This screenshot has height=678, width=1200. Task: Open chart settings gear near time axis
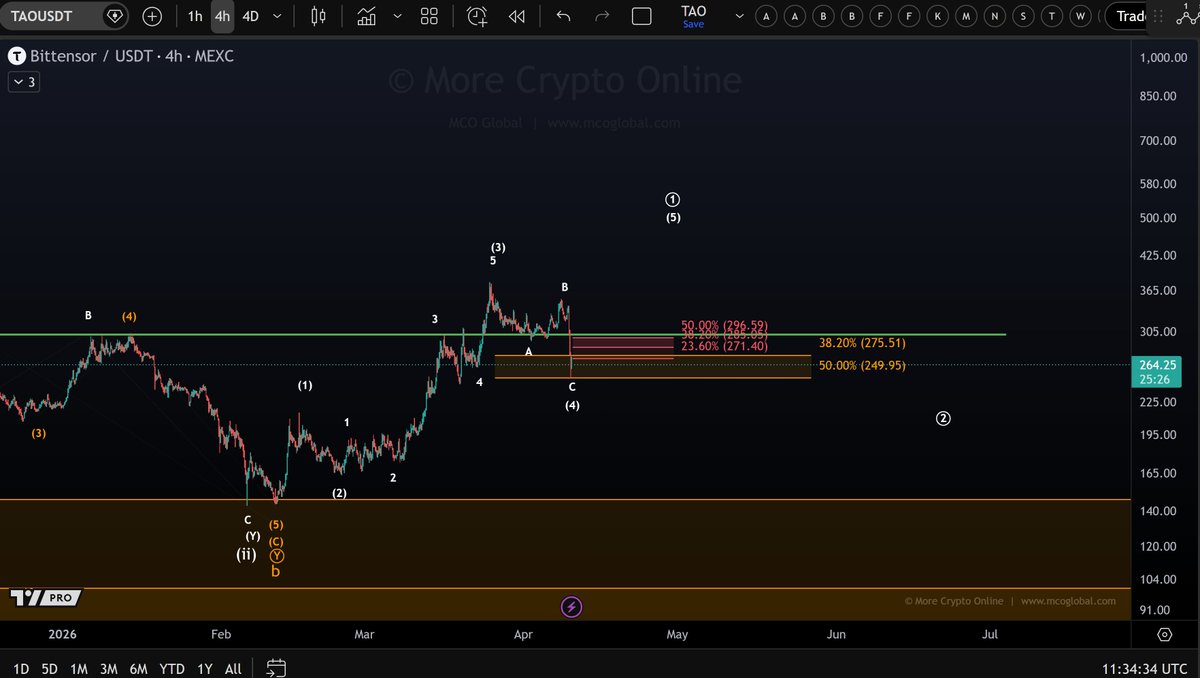pos(1165,635)
